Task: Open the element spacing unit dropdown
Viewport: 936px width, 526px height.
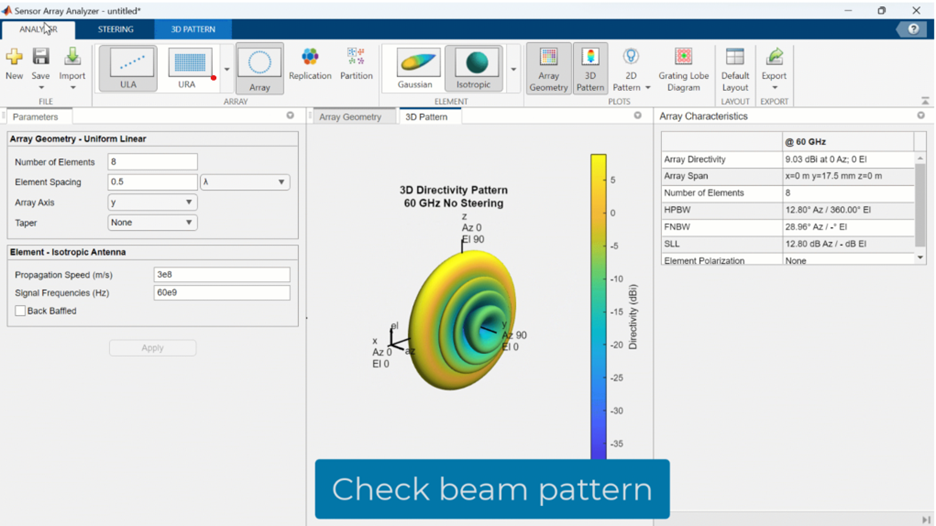Action: pos(245,182)
